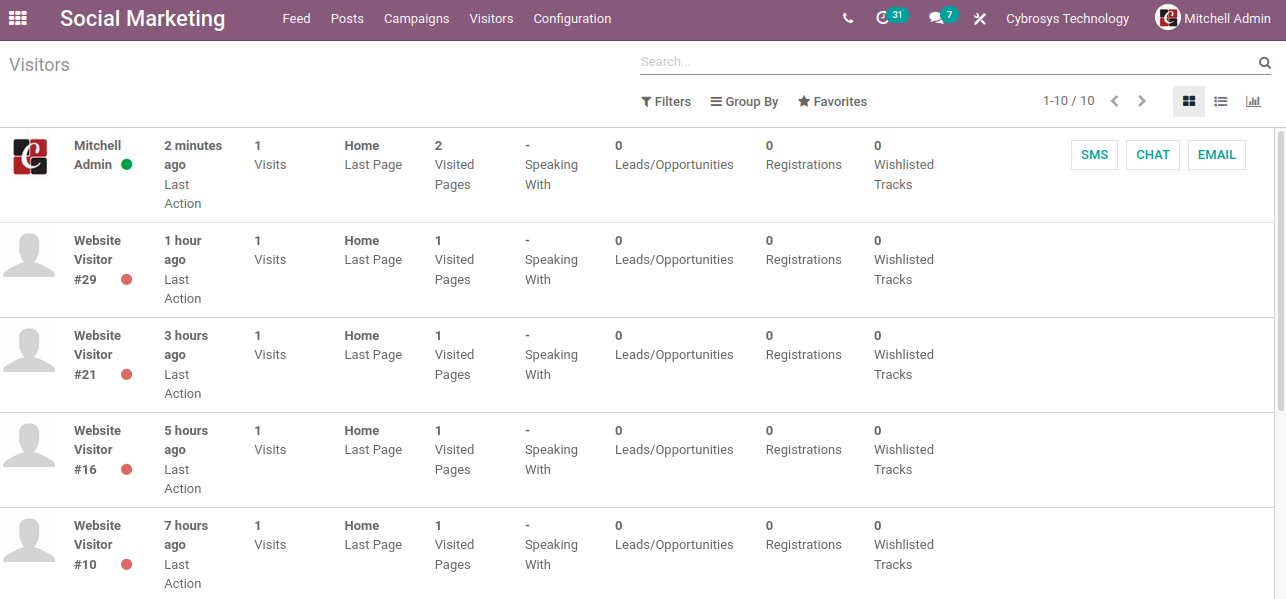
Task: Click the phone call icon
Action: [848, 19]
